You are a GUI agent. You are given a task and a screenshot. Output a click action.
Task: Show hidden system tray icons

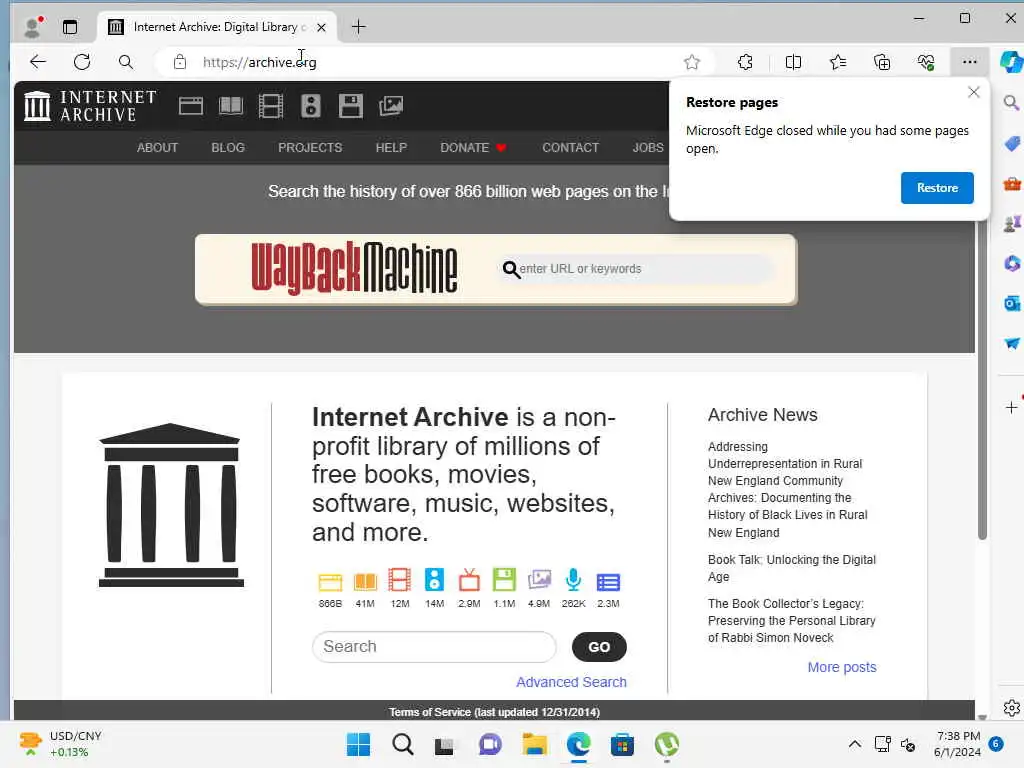(854, 744)
